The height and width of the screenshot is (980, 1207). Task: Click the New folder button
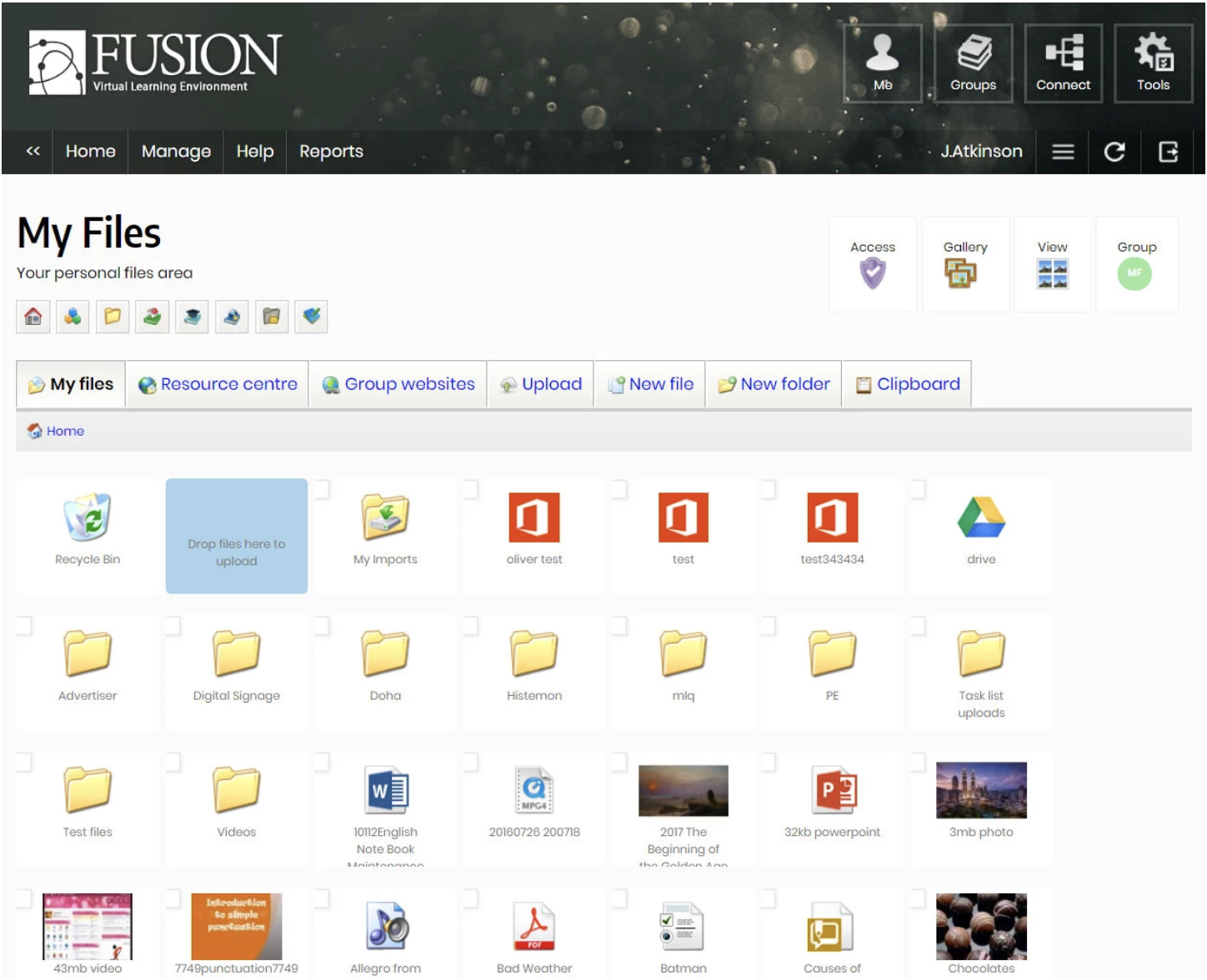[774, 384]
